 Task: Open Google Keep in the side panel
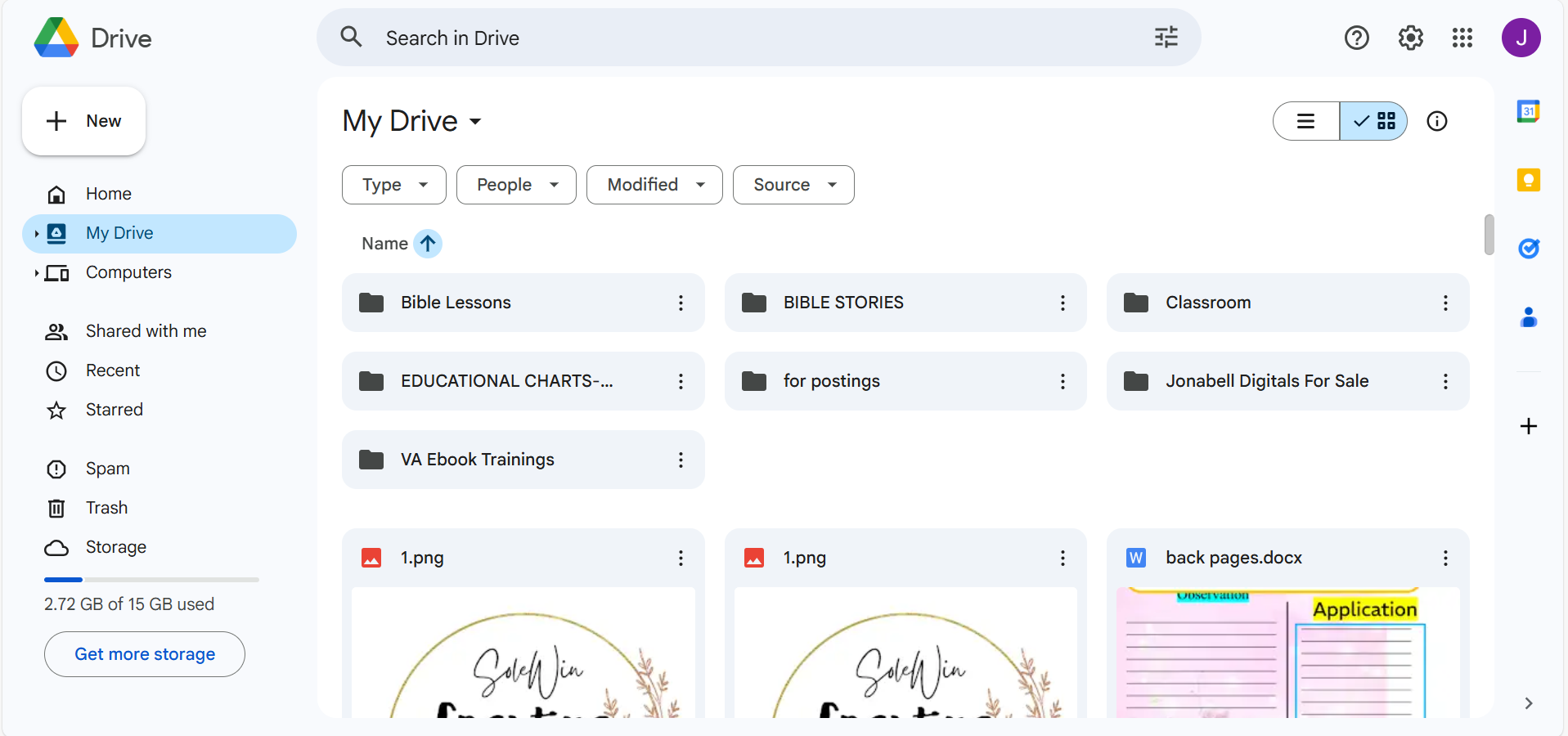pos(1529,180)
